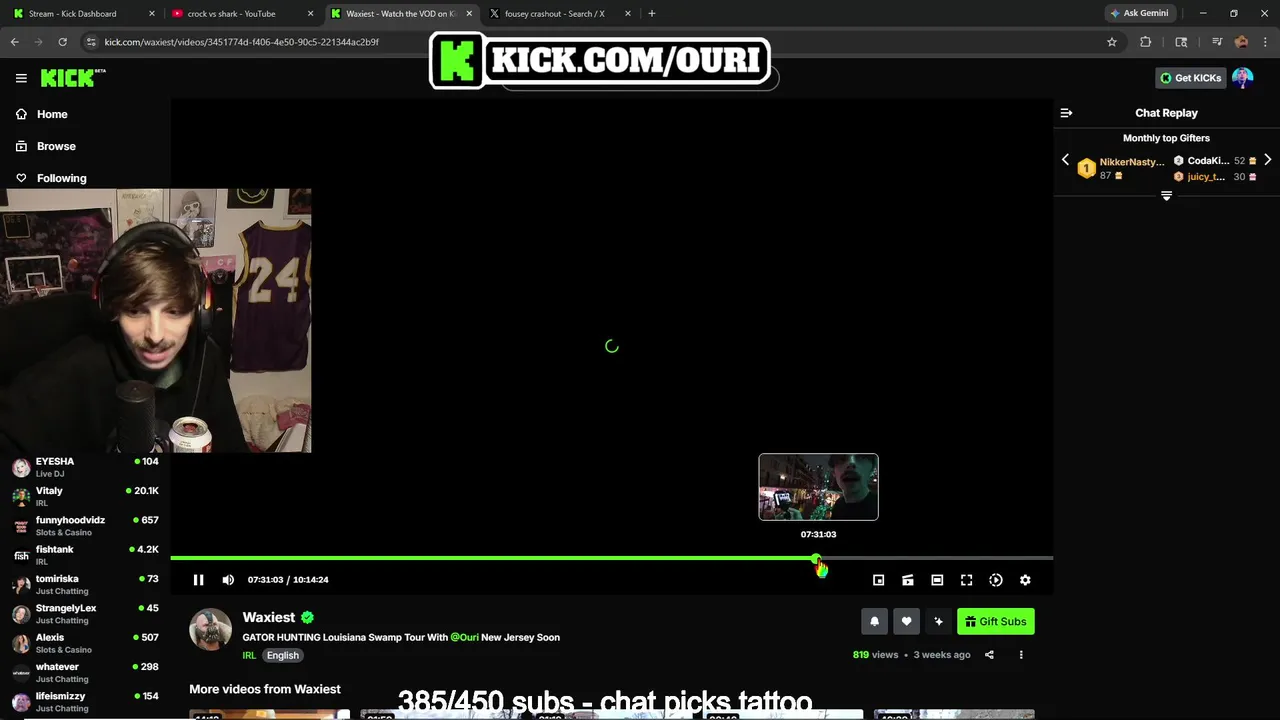Go back in browser history
This screenshot has width=1280, height=720.
(x=14, y=42)
